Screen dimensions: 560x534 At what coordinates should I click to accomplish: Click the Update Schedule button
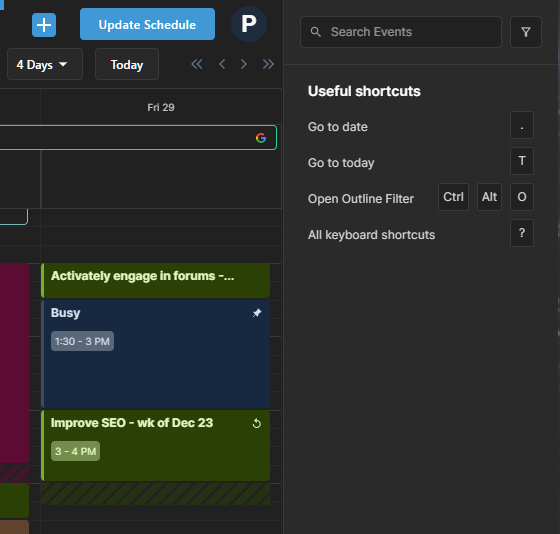click(x=148, y=24)
